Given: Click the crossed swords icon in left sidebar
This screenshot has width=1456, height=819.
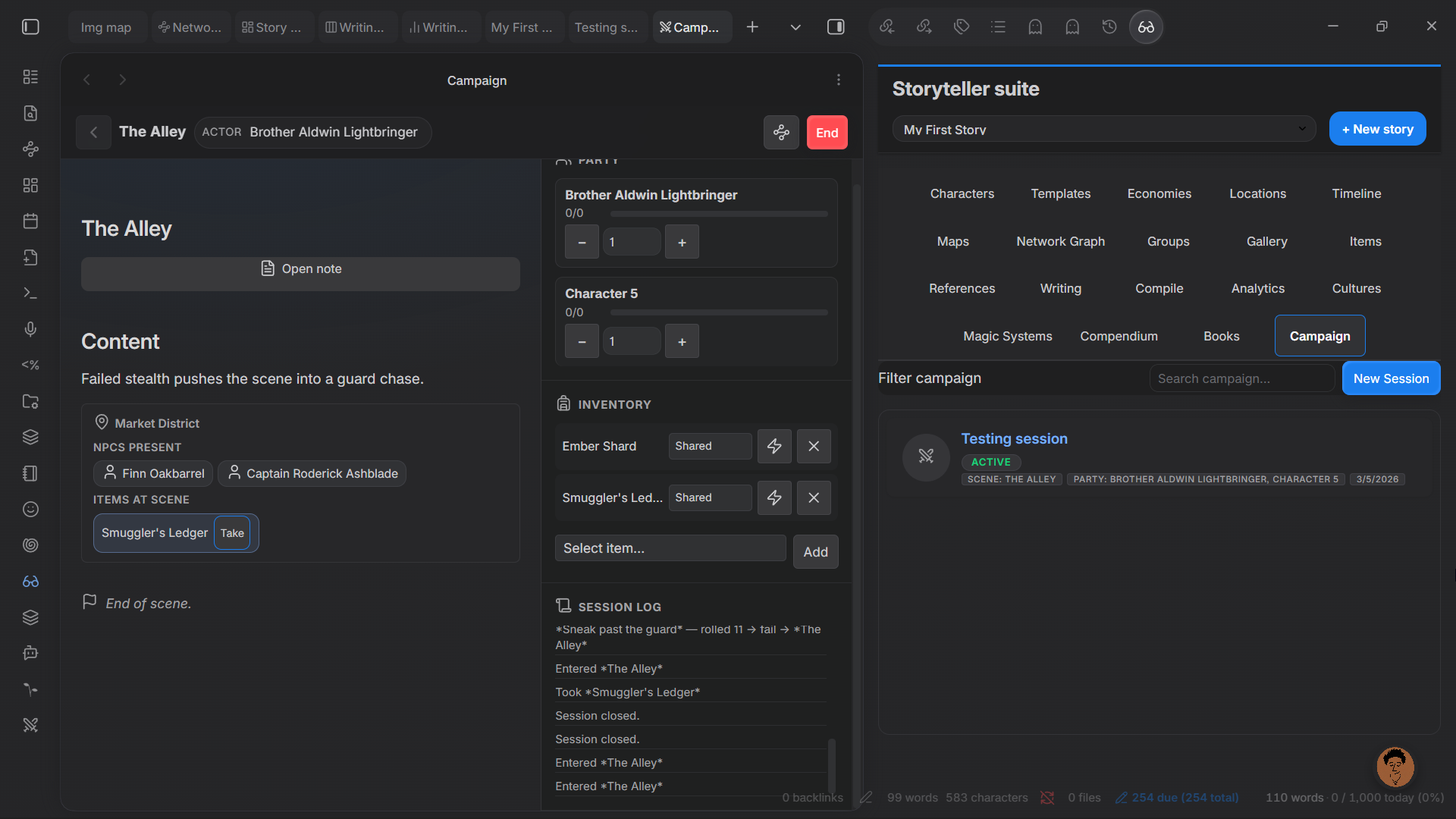Looking at the screenshot, I should pyautogui.click(x=30, y=726).
